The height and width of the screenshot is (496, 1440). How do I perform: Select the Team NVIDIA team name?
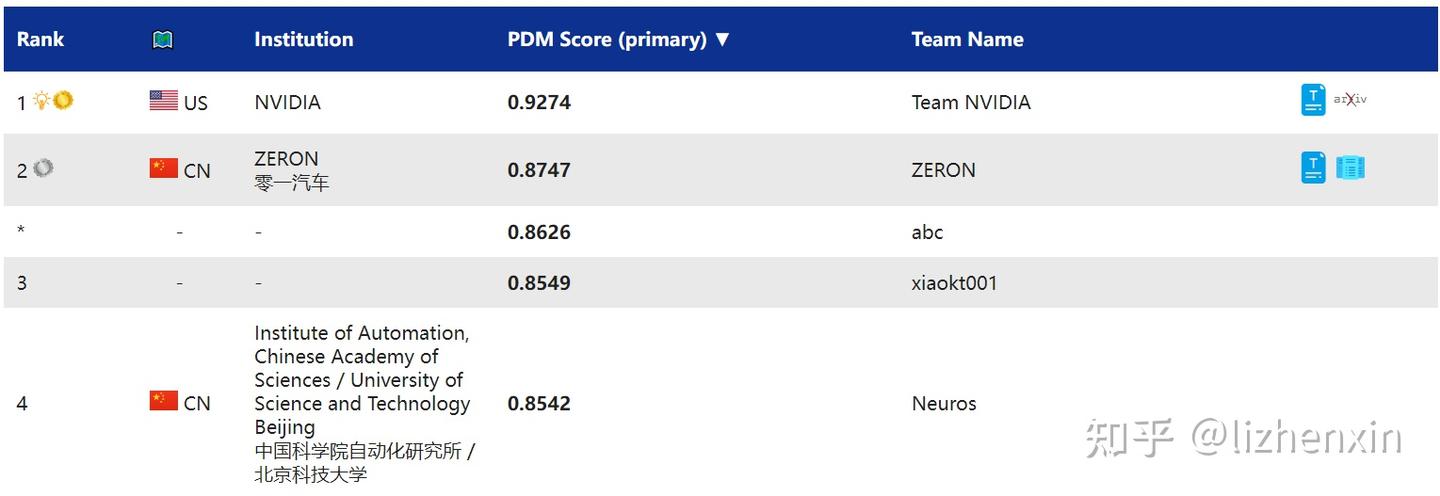click(x=970, y=102)
